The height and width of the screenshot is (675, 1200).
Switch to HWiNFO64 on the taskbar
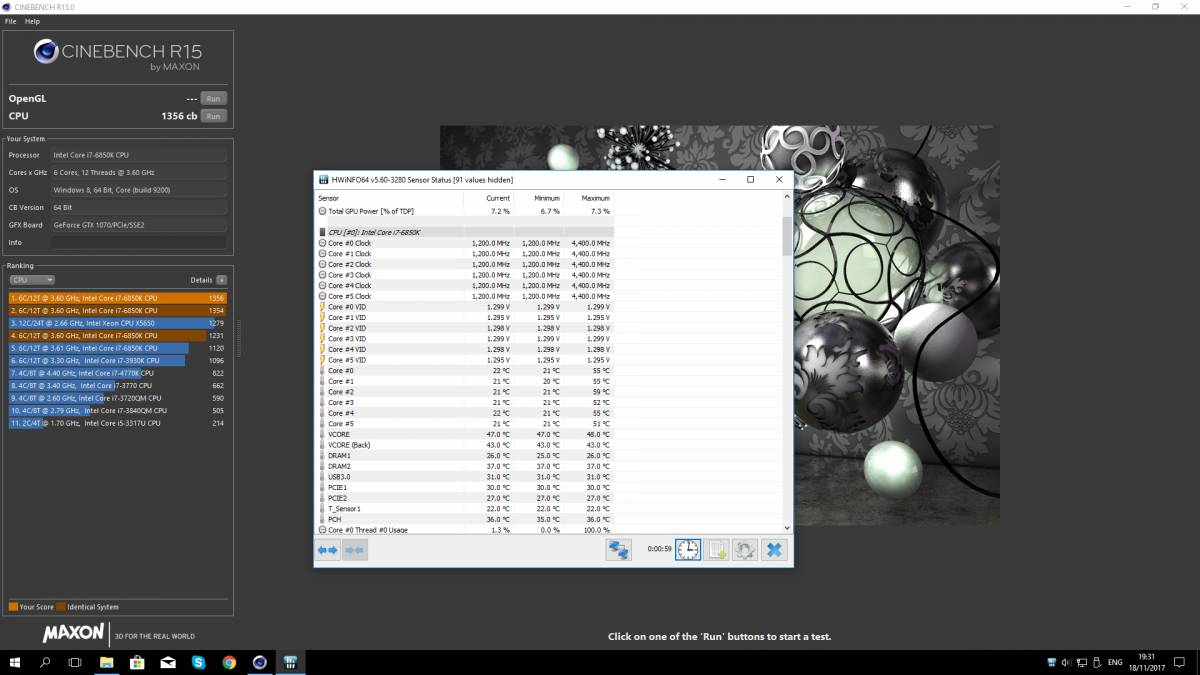point(291,662)
